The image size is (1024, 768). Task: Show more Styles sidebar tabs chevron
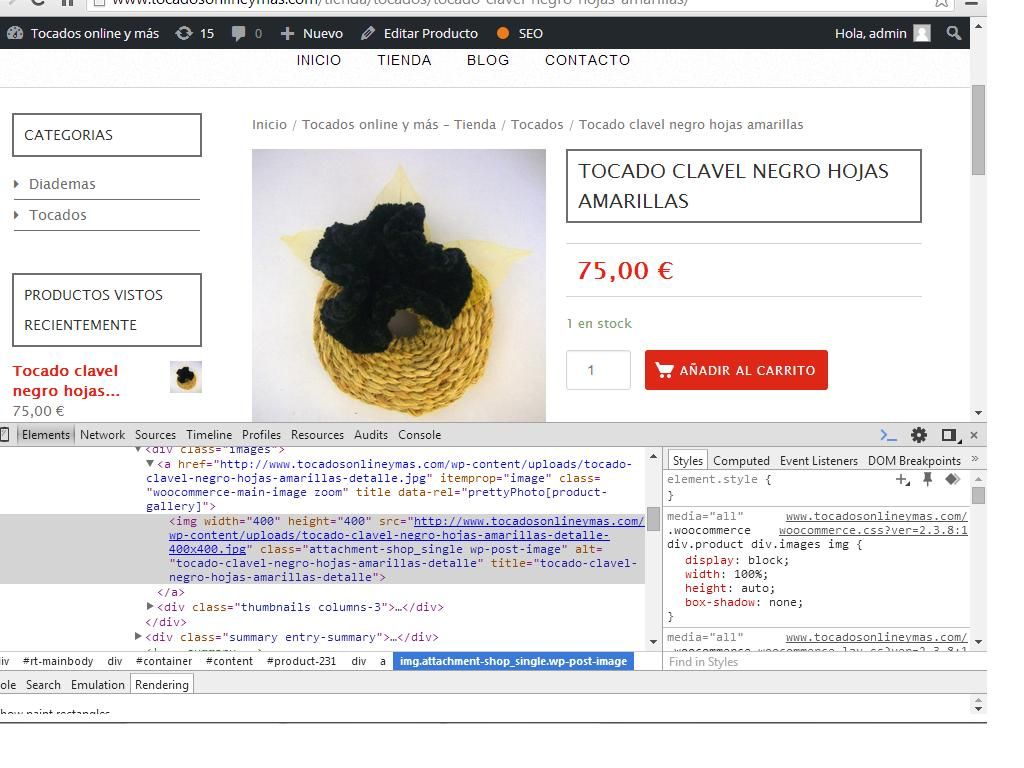[975, 459]
